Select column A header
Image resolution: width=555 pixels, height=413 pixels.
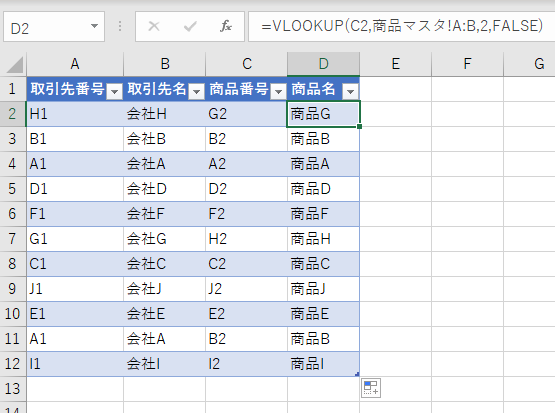tap(75, 64)
